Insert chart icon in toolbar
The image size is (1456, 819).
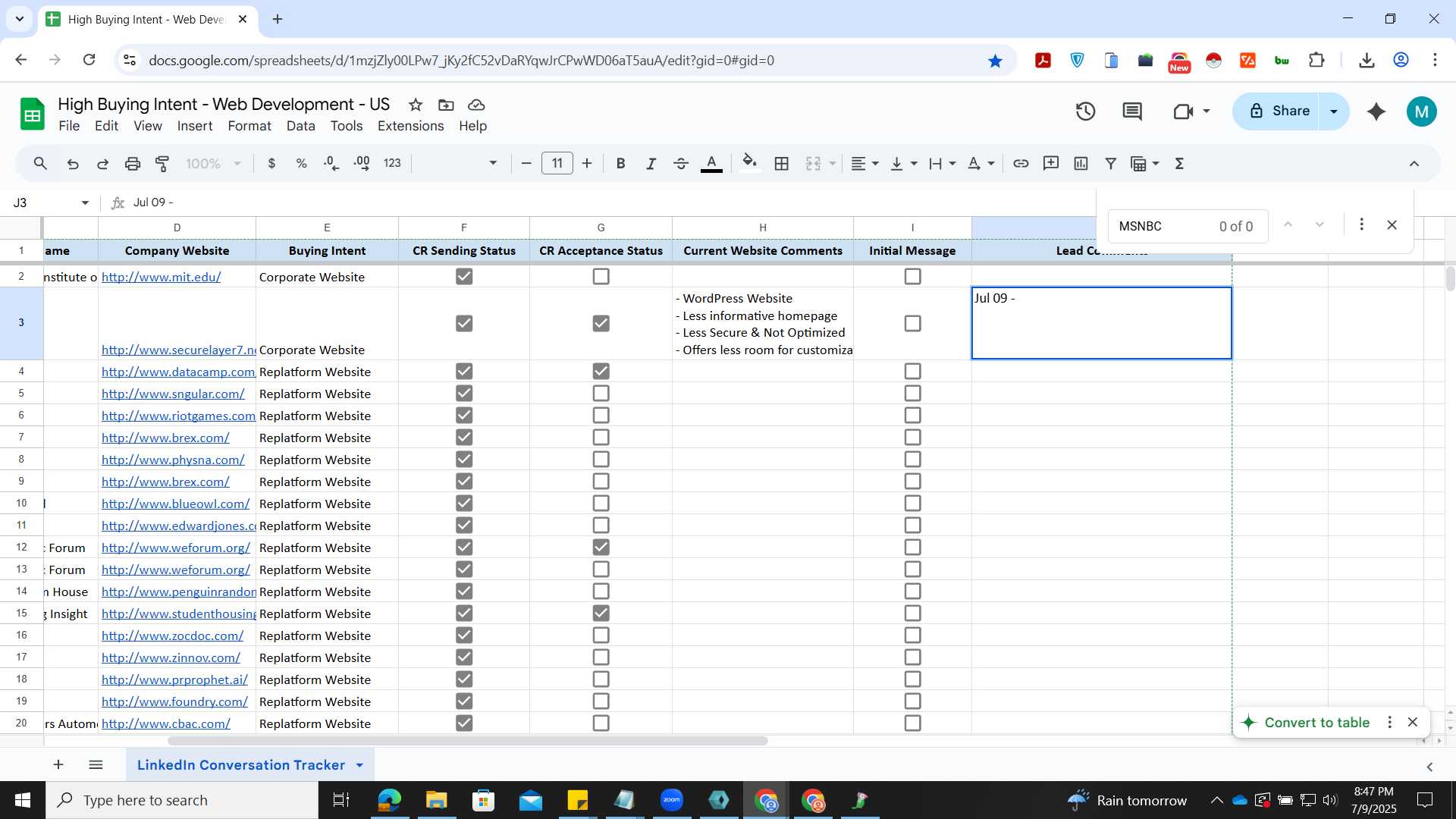(1081, 164)
